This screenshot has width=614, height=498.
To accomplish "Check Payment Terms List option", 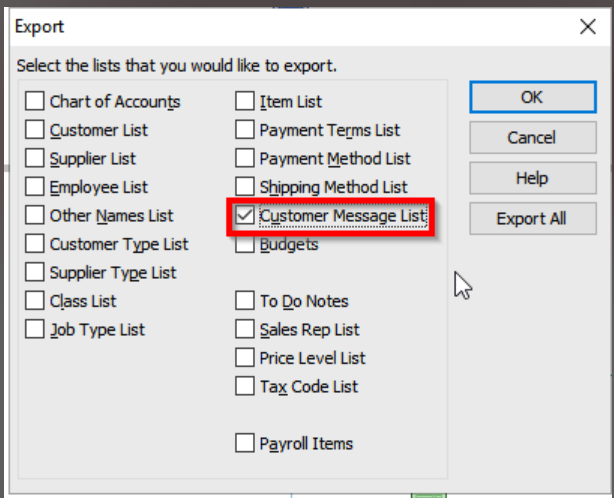I will 245,130.
